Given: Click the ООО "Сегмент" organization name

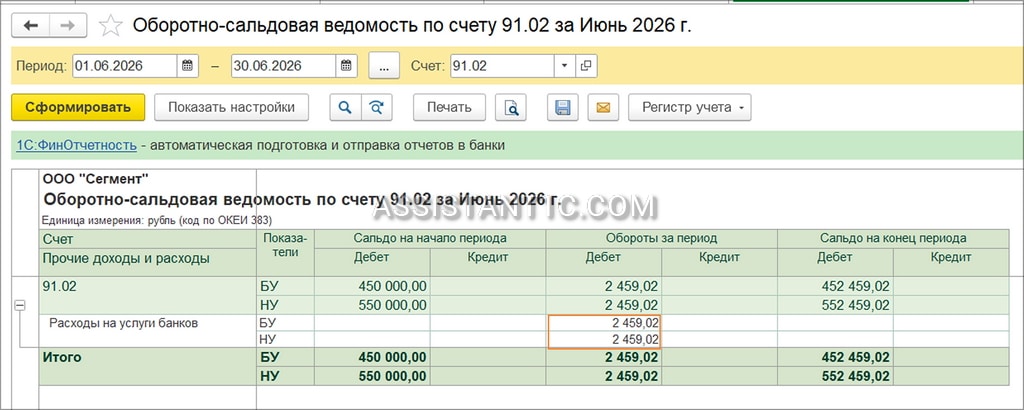Looking at the screenshot, I should point(95,178).
